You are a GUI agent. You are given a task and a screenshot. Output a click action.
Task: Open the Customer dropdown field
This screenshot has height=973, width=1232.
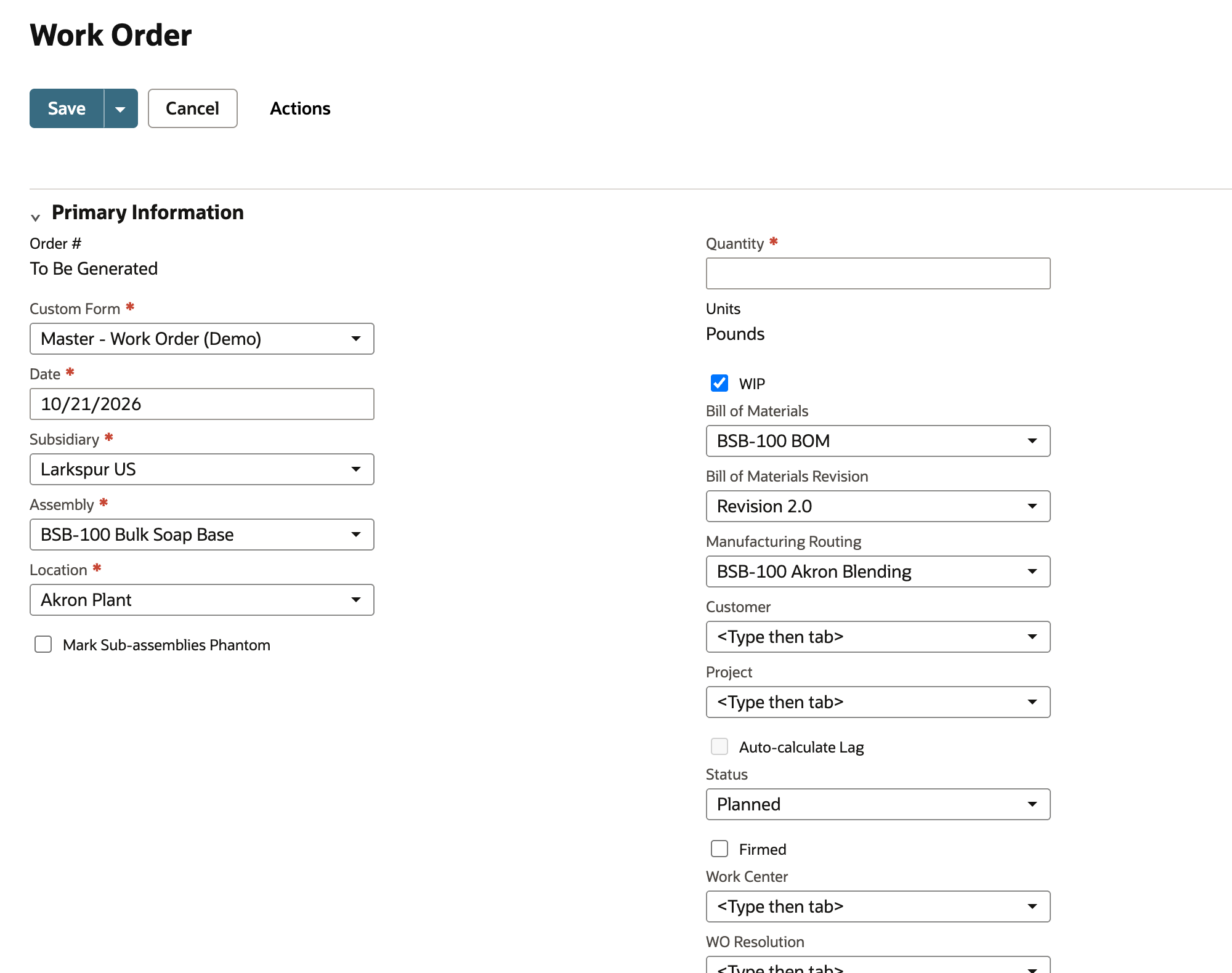878,637
